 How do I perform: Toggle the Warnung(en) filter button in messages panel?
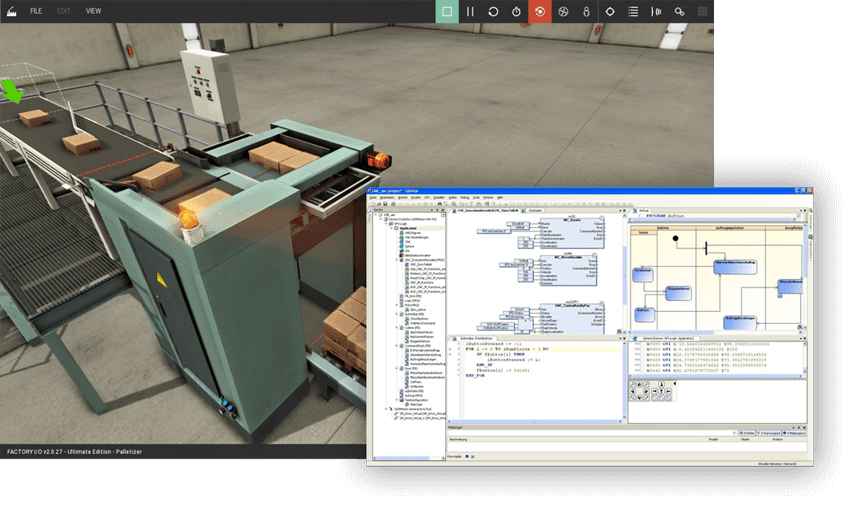(x=769, y=433)
